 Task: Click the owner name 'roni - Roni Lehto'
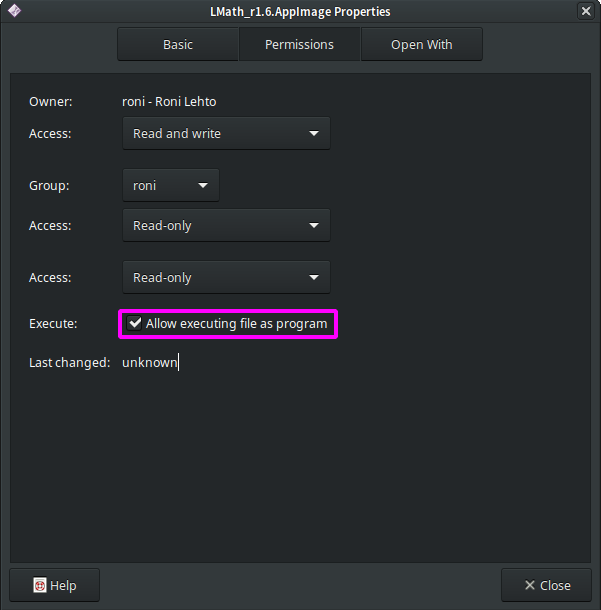(x=169, y=102)
